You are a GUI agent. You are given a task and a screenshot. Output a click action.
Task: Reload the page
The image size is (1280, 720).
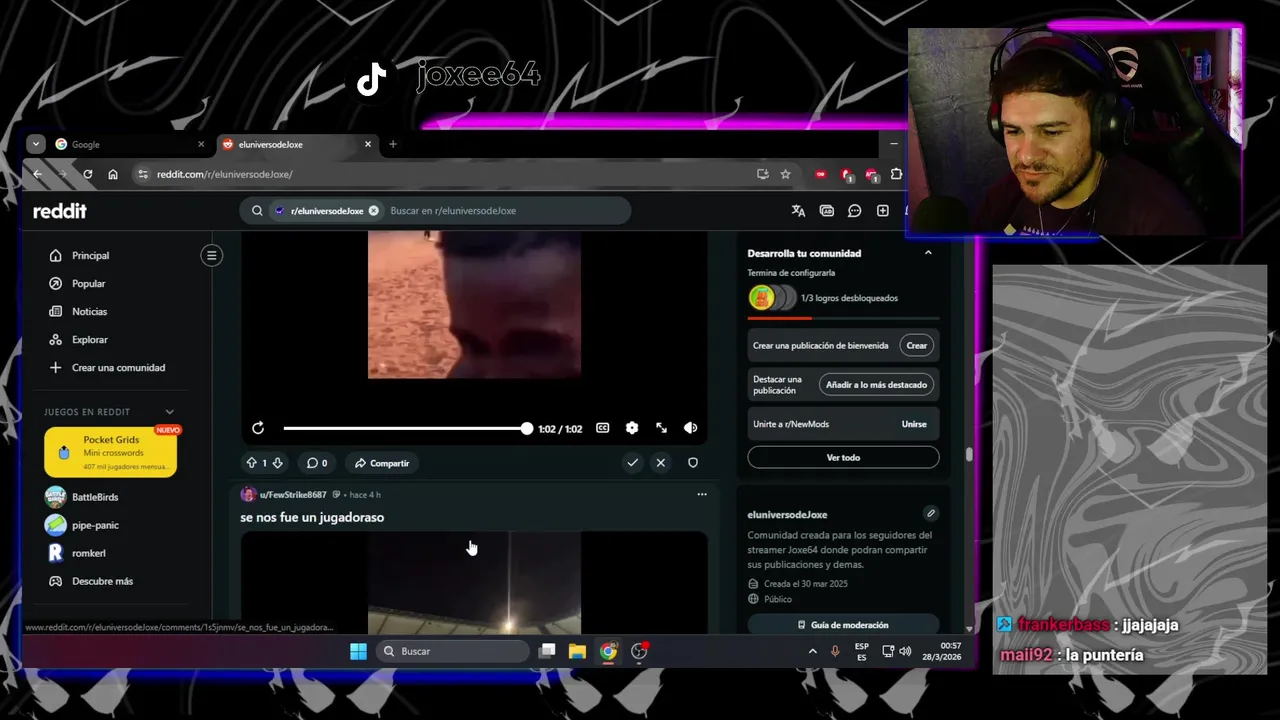click(88, 174)
